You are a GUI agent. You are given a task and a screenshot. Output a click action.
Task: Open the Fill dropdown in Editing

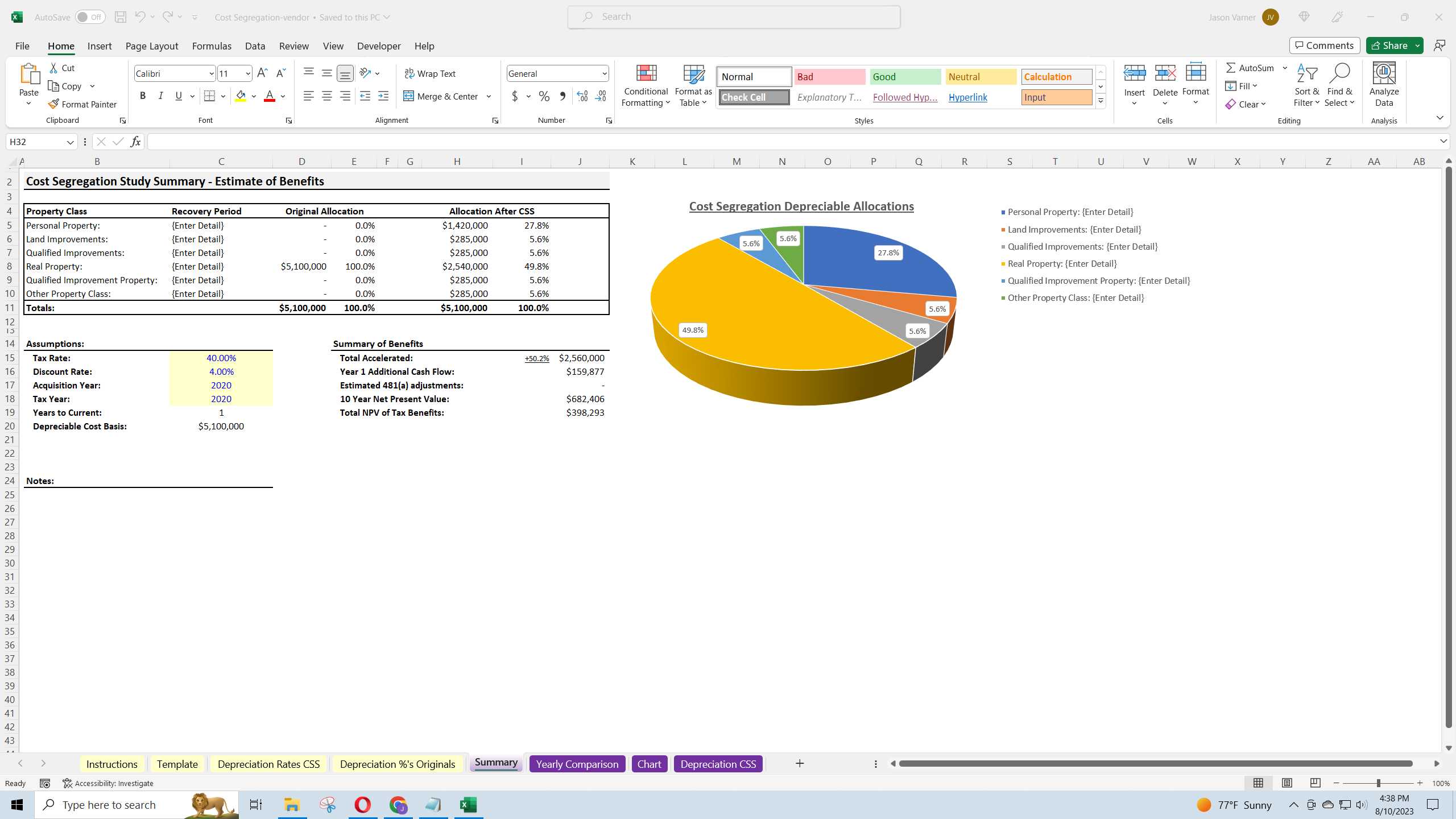coord(1241,86)
